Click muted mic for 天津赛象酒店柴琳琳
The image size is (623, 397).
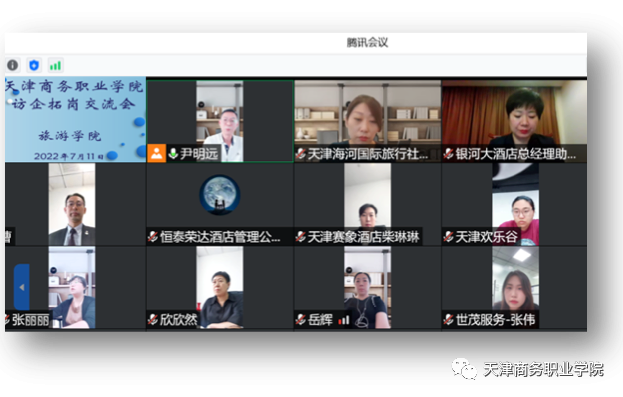[x=300, y=237]
